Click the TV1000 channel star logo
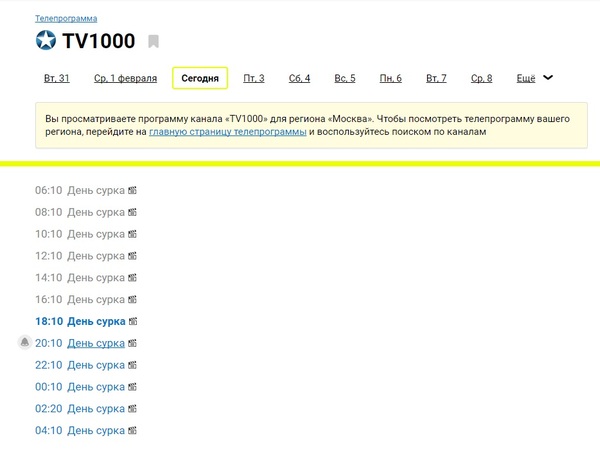Image resolution: width=600 pixels, height=463 pixels. click(46, 41)
